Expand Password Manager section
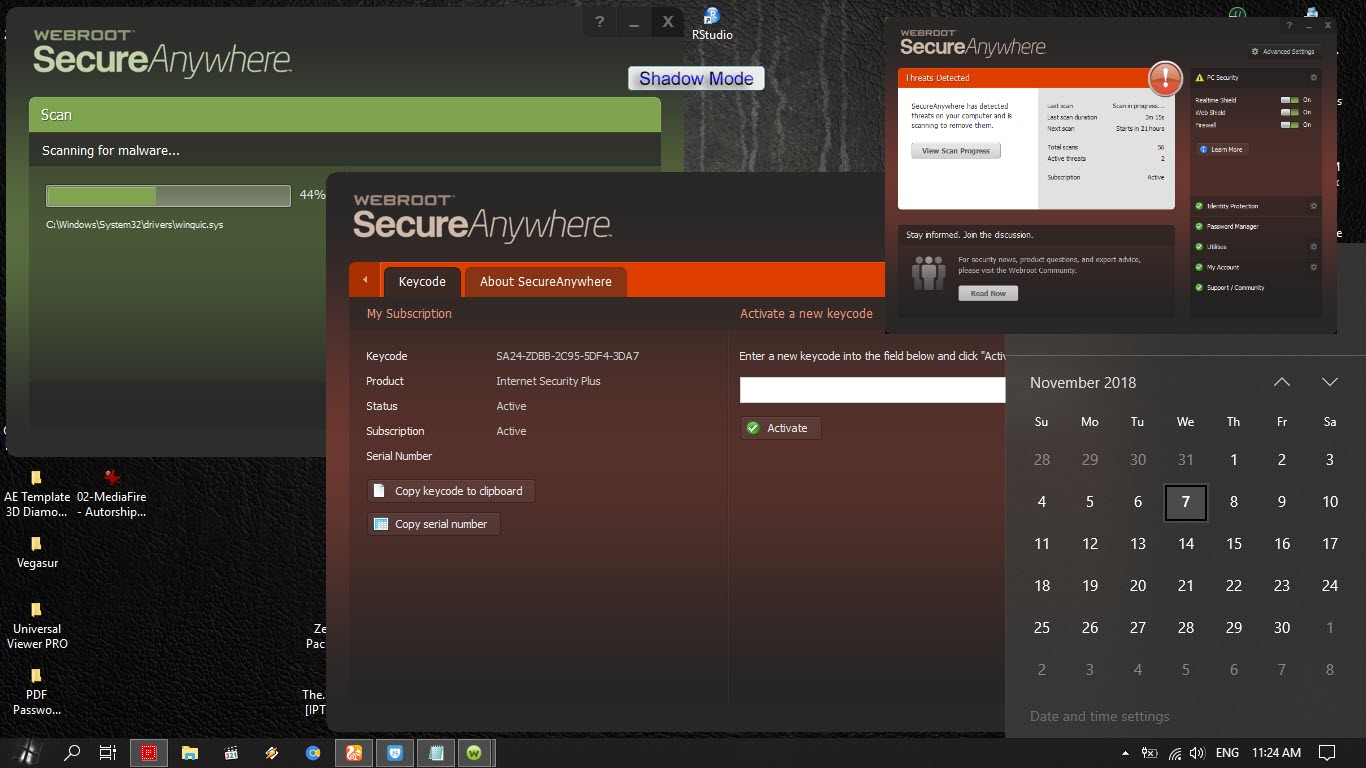 [x=1258, y=226]
